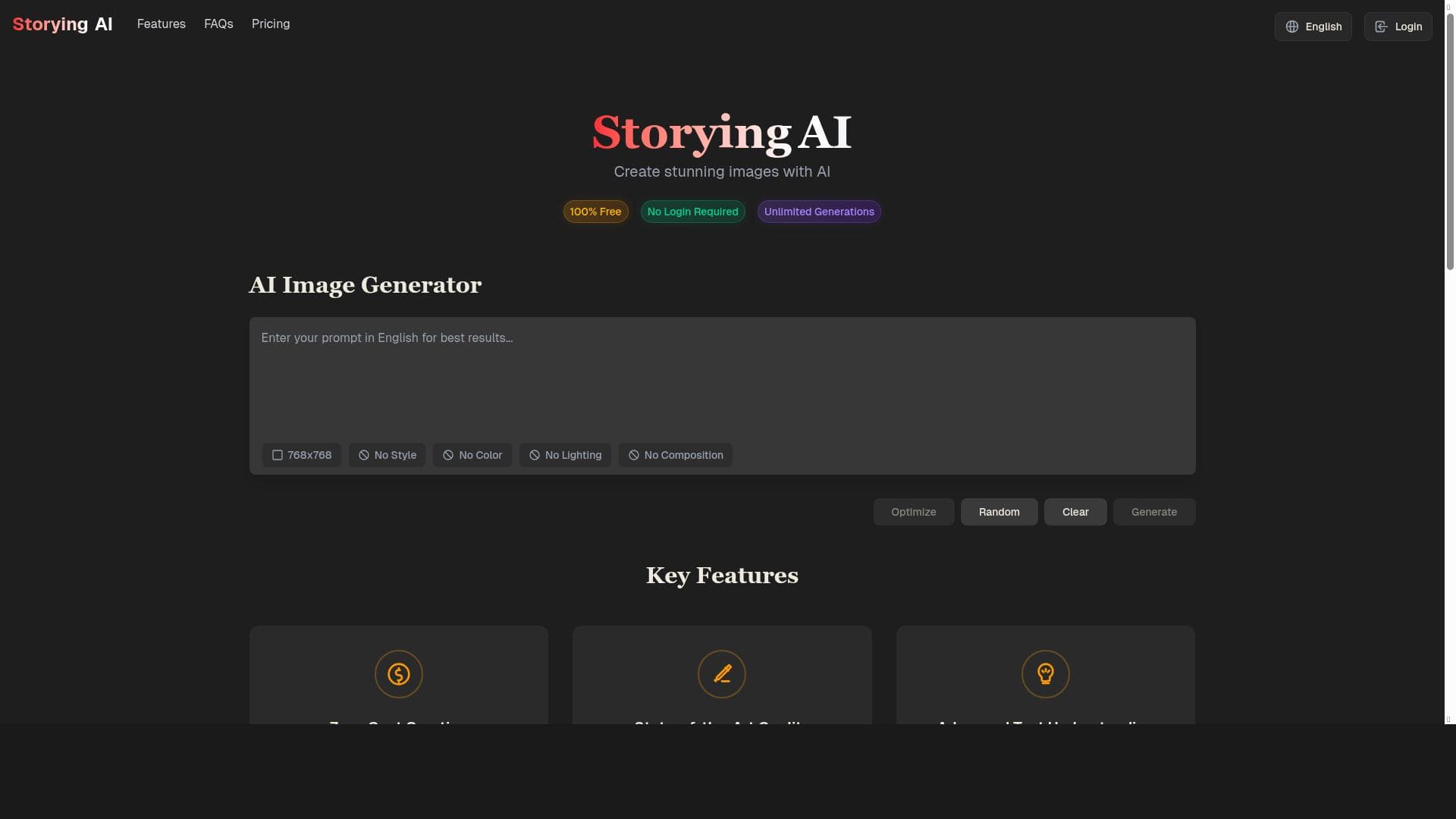Go to the FAQs page link
1456x819 pixels.
point(218,24)
